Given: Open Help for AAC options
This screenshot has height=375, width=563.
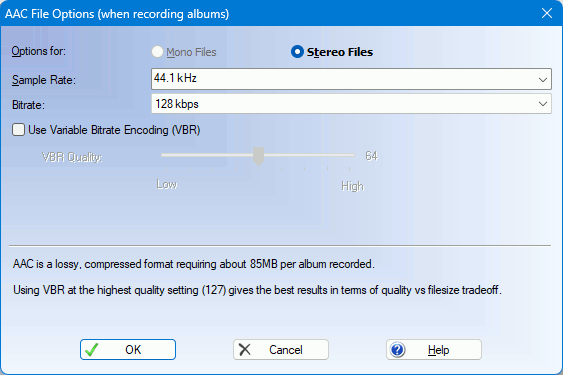Looking at the screenshot, I should (x=434, y=349).
